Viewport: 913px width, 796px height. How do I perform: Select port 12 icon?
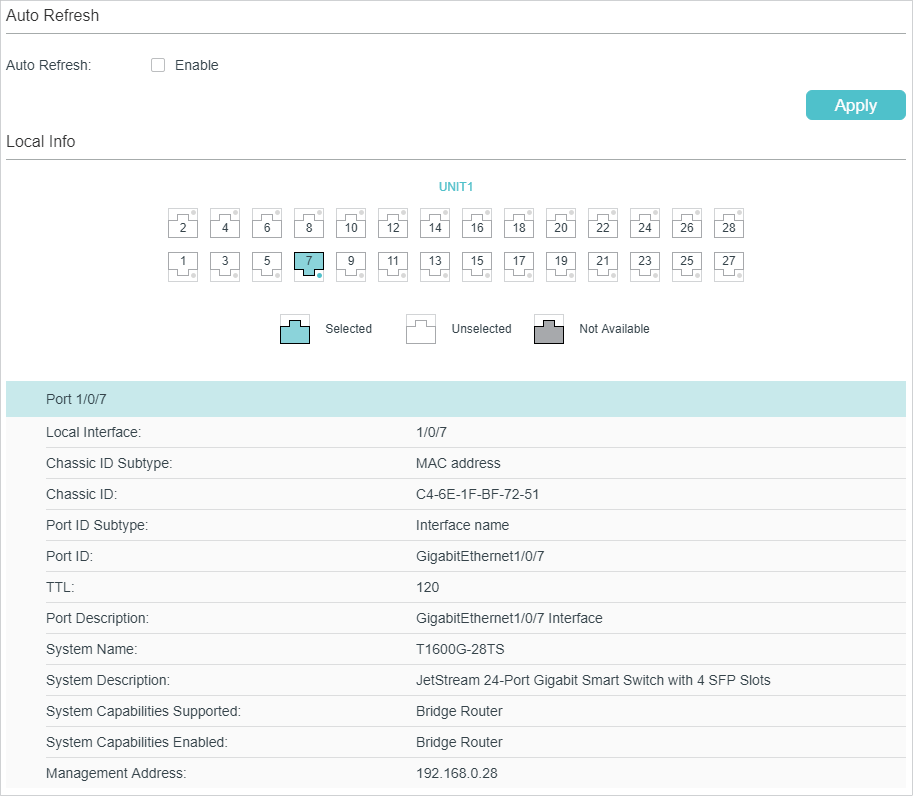click(393, 224)
